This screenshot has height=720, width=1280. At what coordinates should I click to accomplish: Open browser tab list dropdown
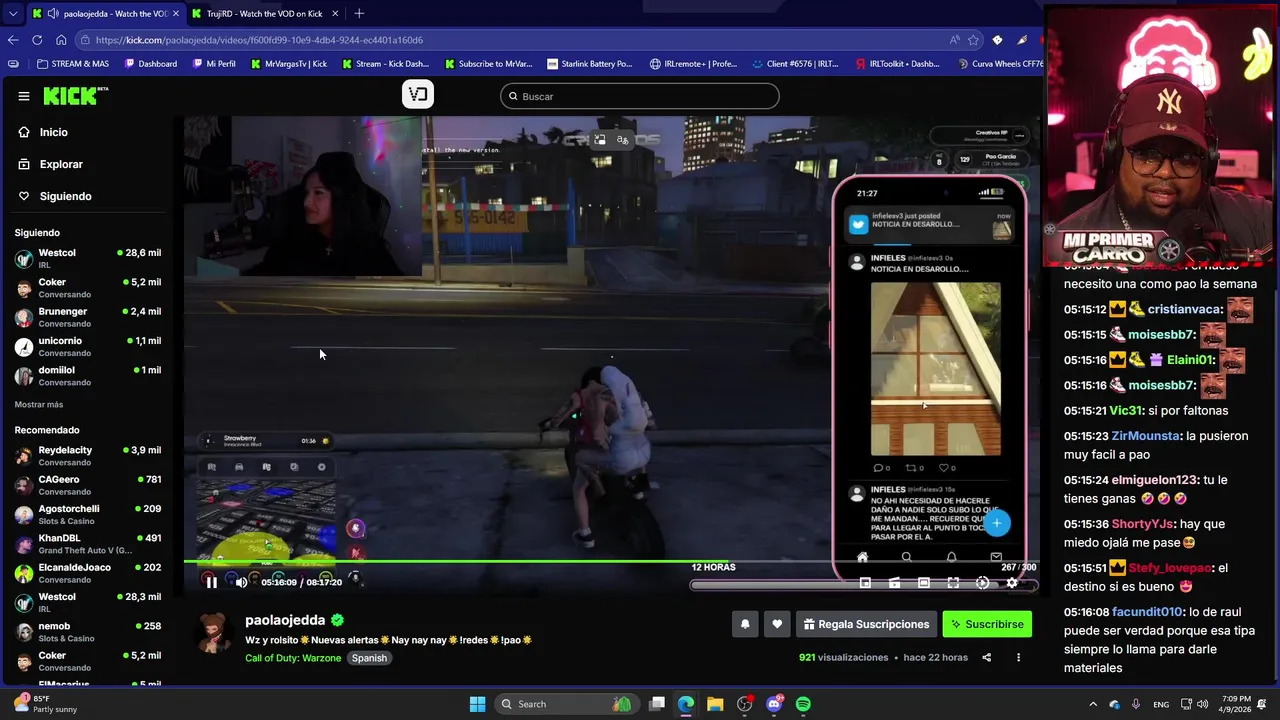coord(12,14)
